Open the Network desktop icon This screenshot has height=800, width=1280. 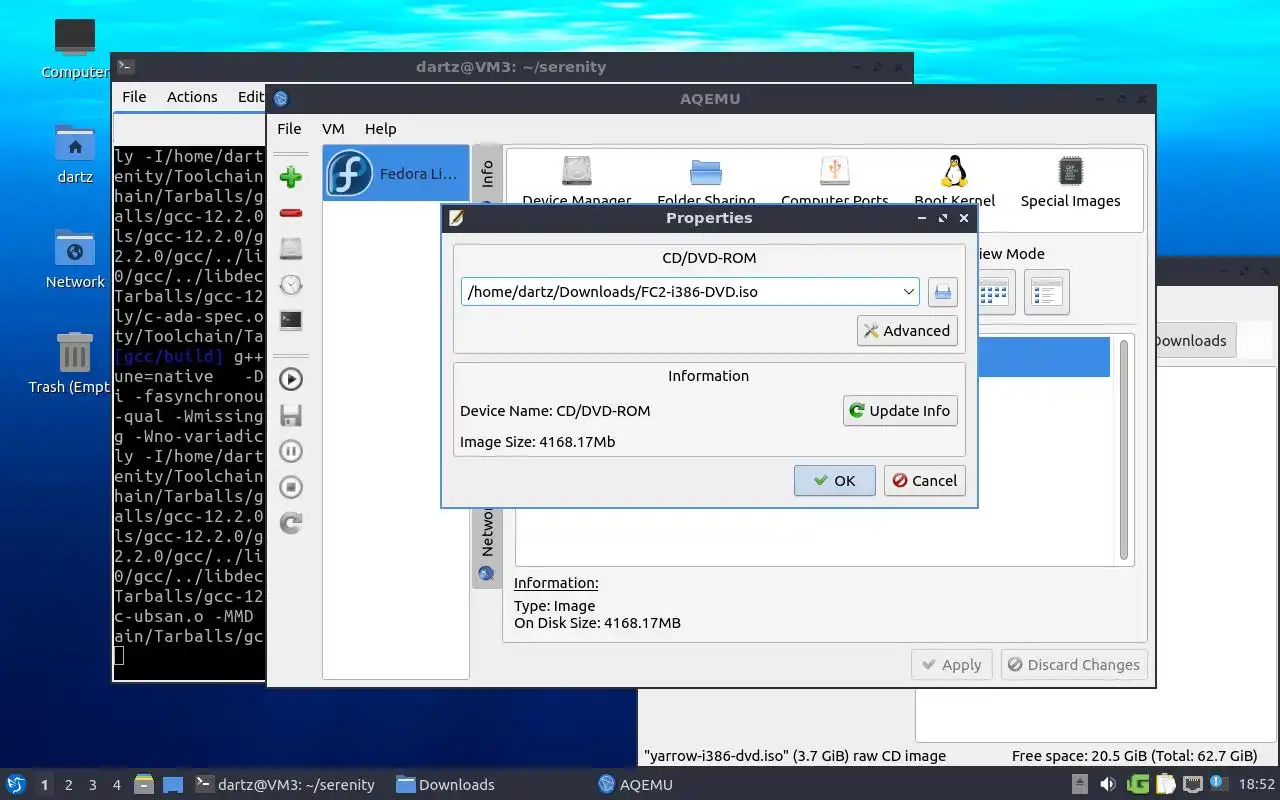coord(75,260)
